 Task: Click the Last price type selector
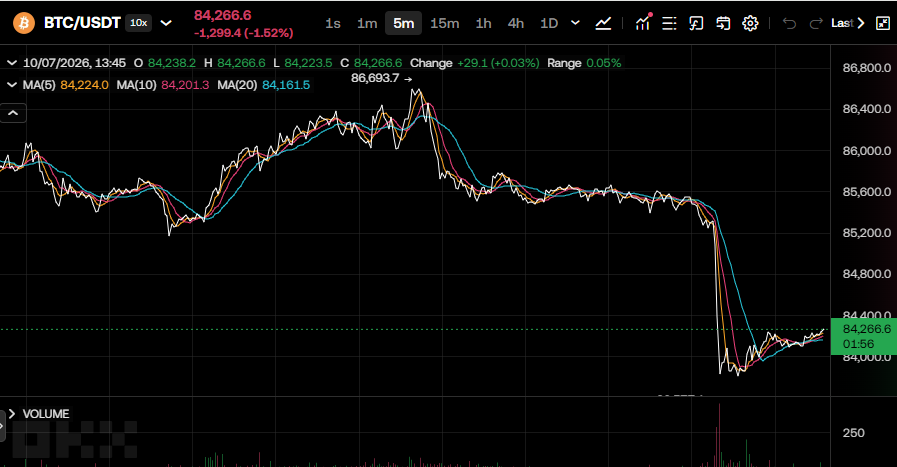(848, 23)
